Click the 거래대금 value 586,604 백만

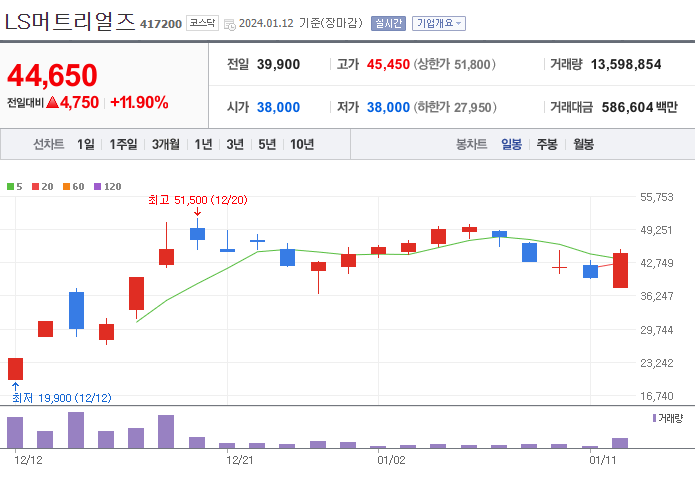[x=640, y=107]
